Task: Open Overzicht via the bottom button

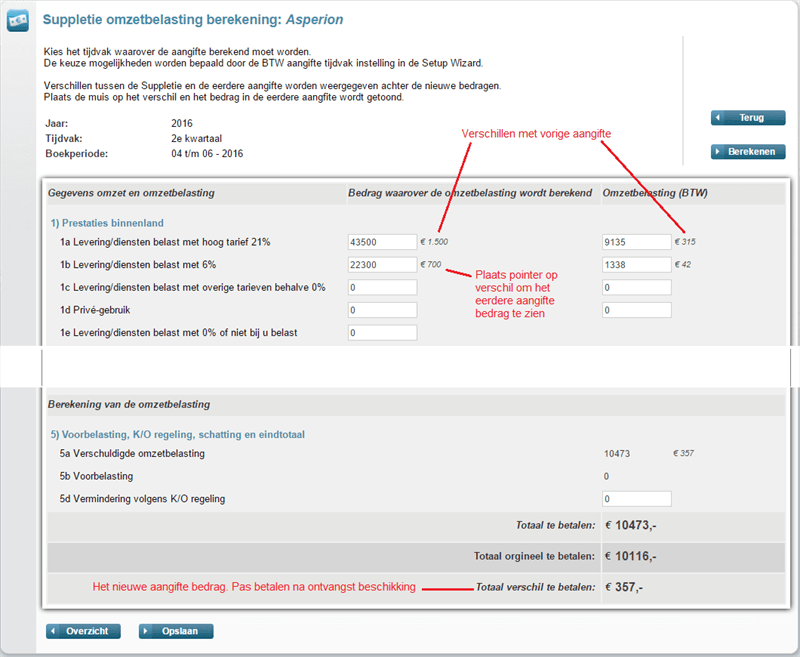Action: (83, 631)
